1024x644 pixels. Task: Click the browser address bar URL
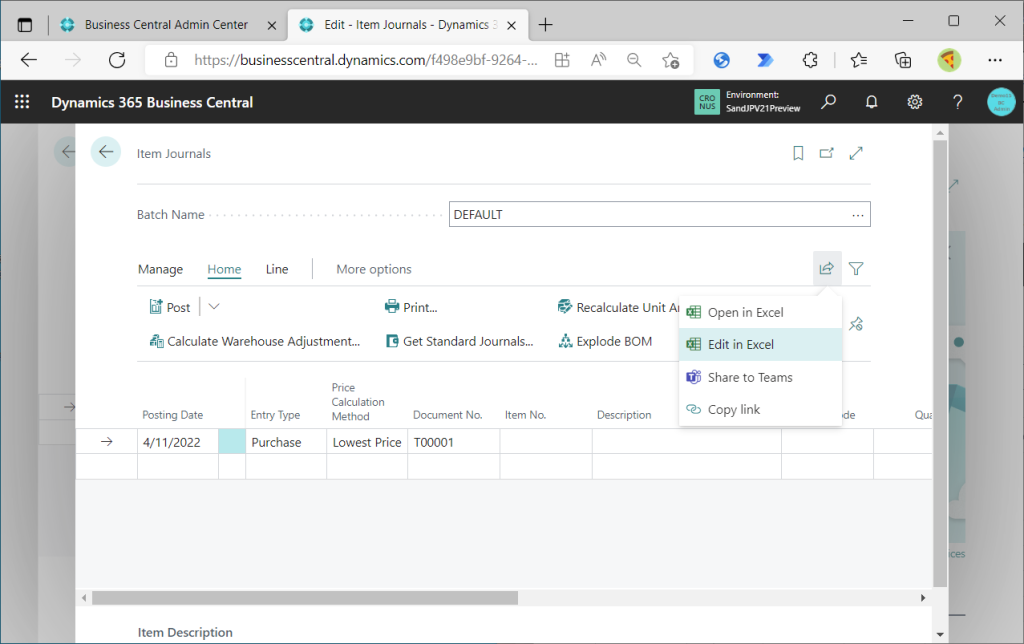[x=366, y=60]
